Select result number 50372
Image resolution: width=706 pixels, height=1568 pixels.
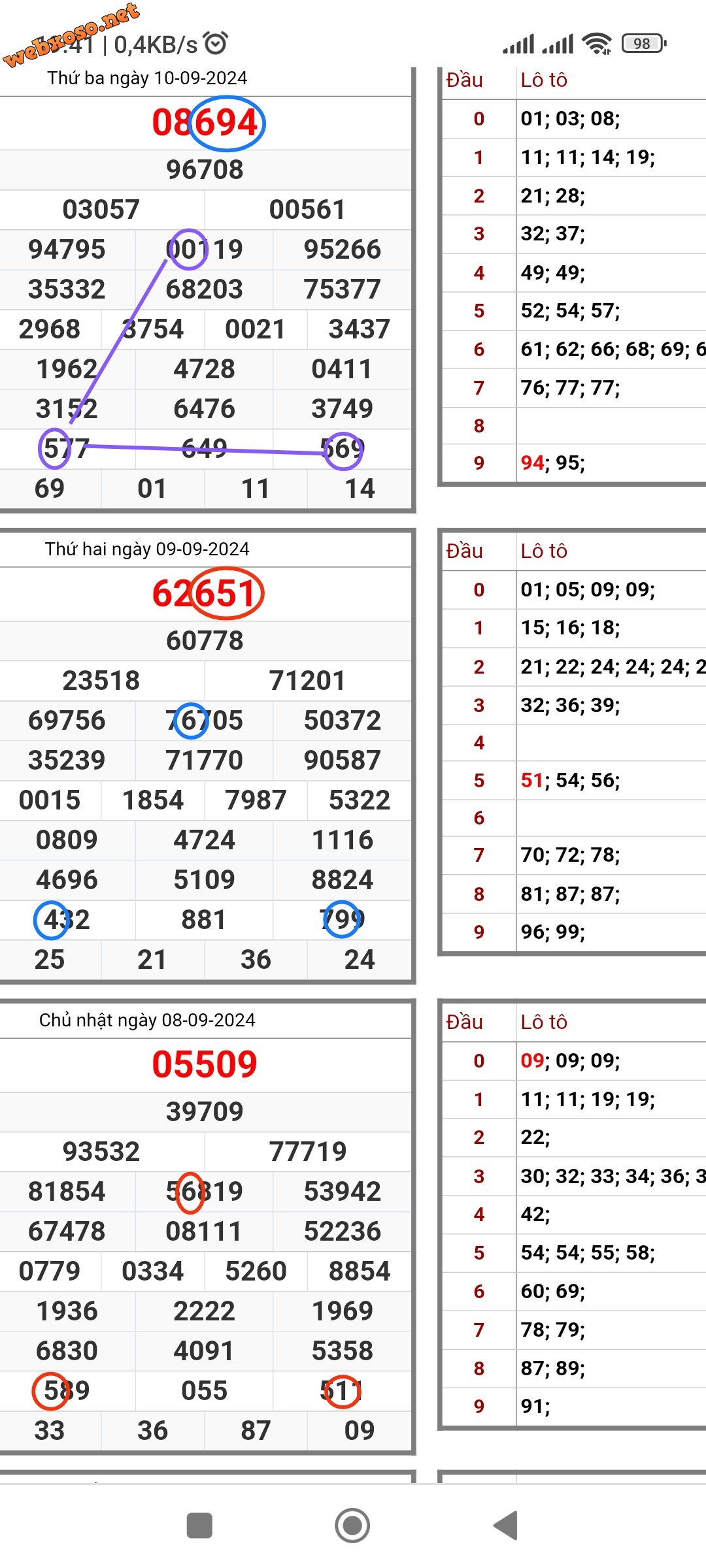pyautogui.click(x=343, y=721)
